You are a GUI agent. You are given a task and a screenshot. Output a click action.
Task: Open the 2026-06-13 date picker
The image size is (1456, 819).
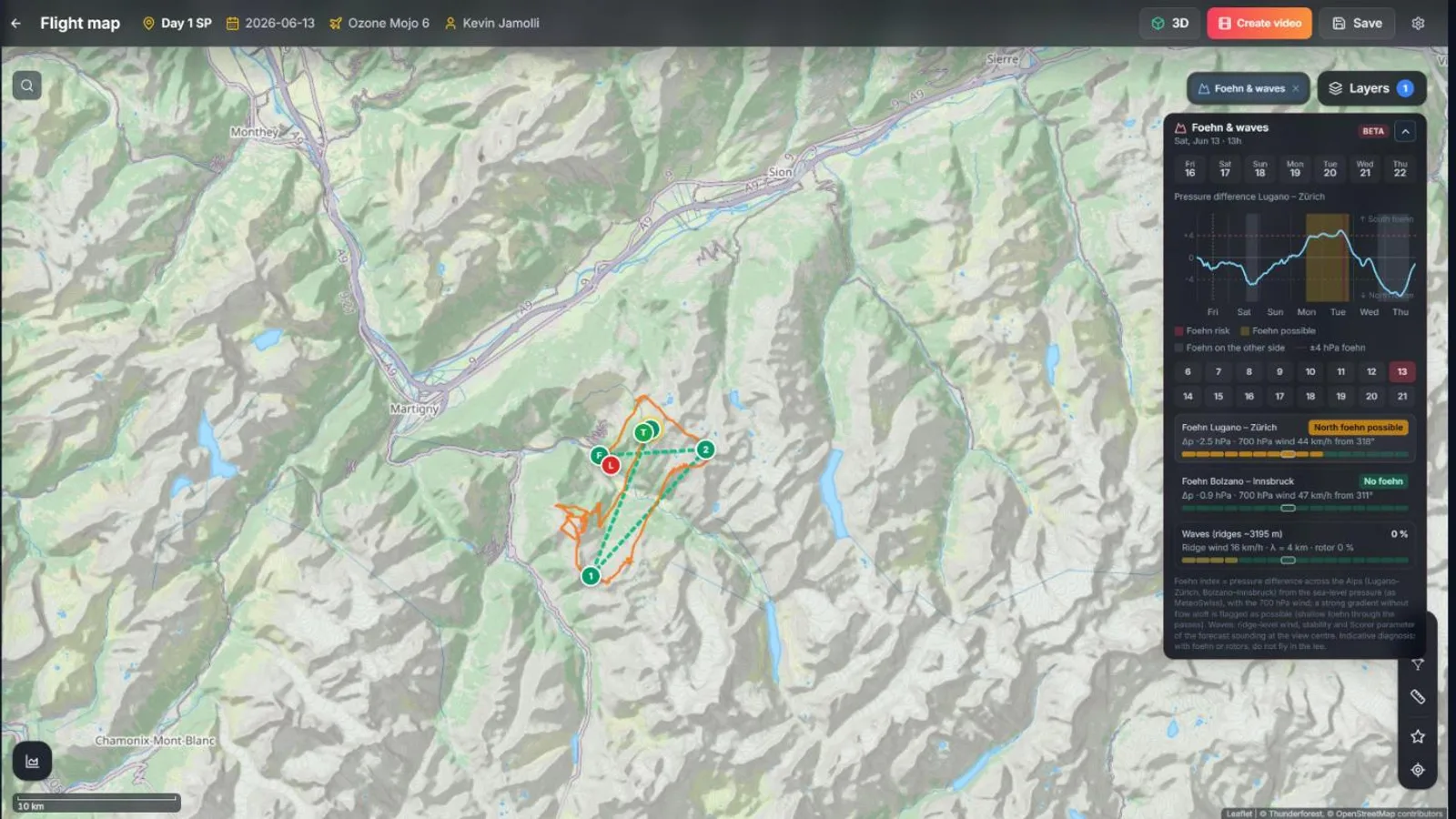[270, 24]
